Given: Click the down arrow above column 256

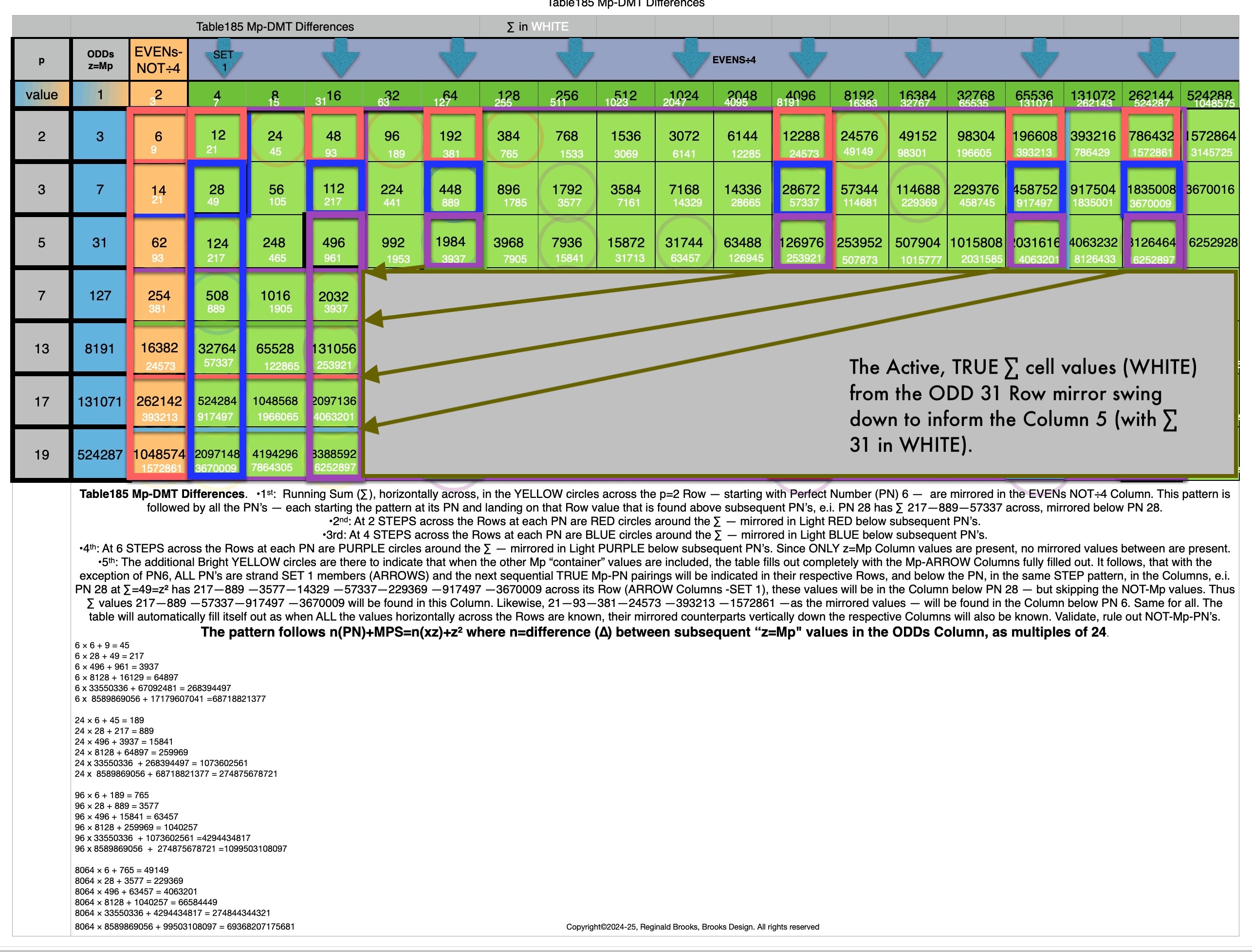Looking at the screenshot, I should tap(575, 58).
